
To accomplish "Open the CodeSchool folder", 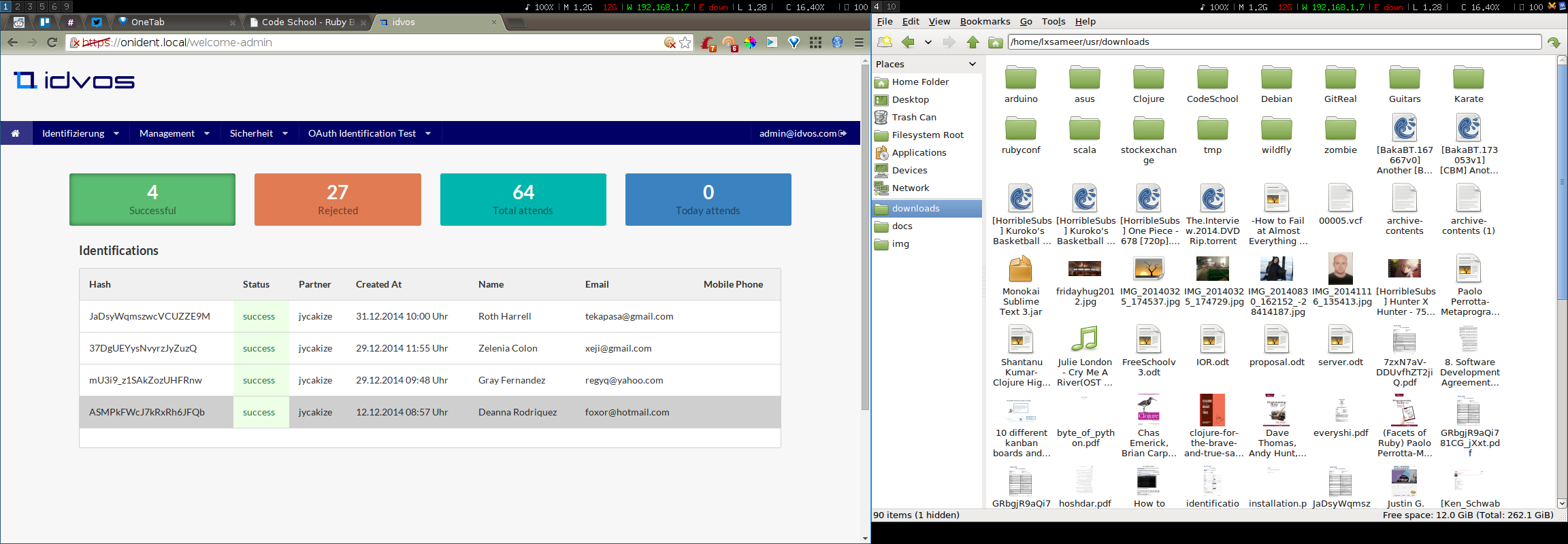I will pyautogui.click(x=1213, y=84).
